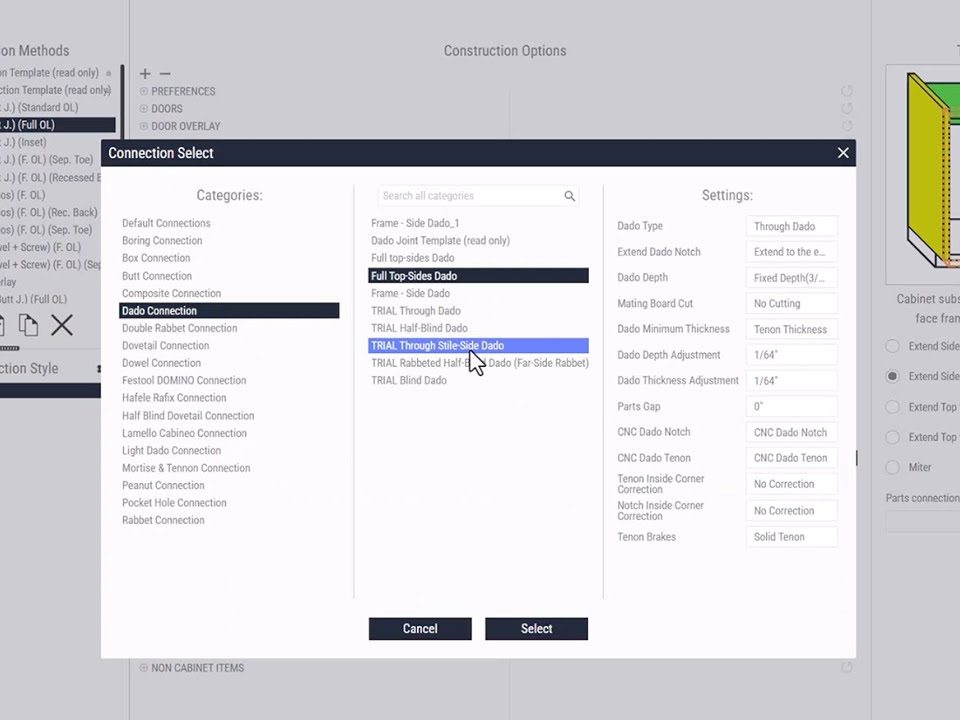Viewport: 960px width, 720px height.
Task: Click the copy construction method icon
Action: click(x=29, y=325)
